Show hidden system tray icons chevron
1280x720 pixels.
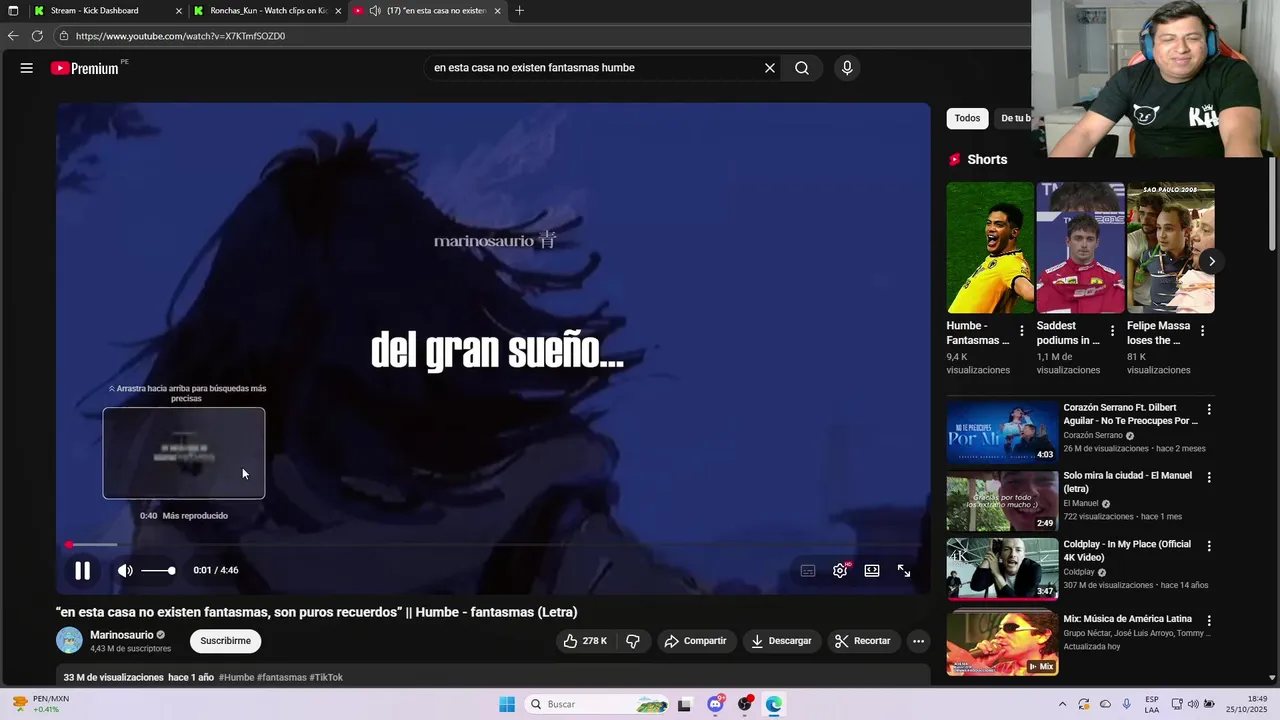point(1062,704)
